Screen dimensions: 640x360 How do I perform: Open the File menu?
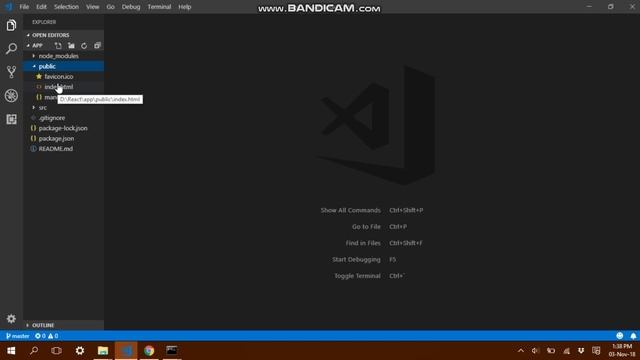coord(24,7)
